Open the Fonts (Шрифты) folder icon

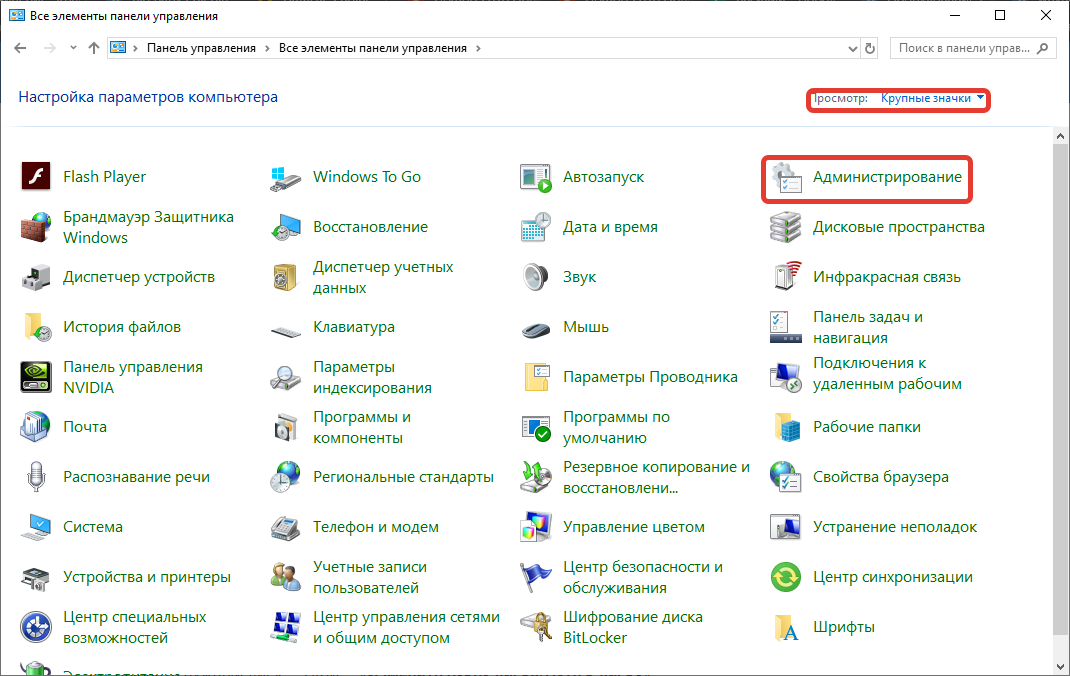click(x=786, y=627)
